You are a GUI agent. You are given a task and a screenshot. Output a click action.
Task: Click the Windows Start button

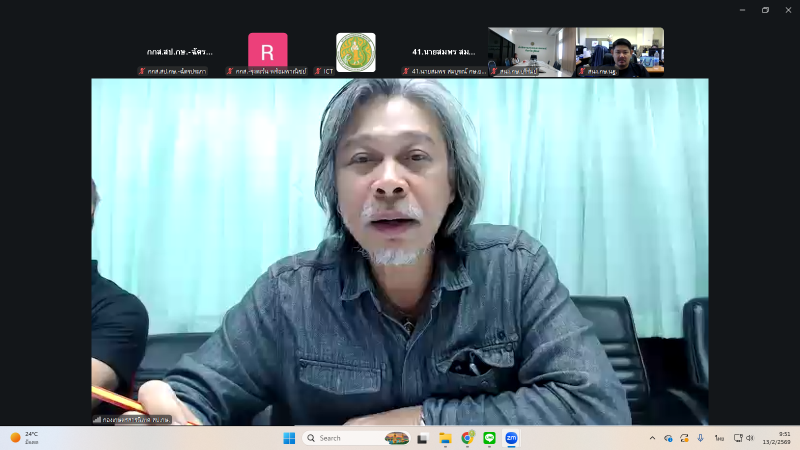click(289, 438)
